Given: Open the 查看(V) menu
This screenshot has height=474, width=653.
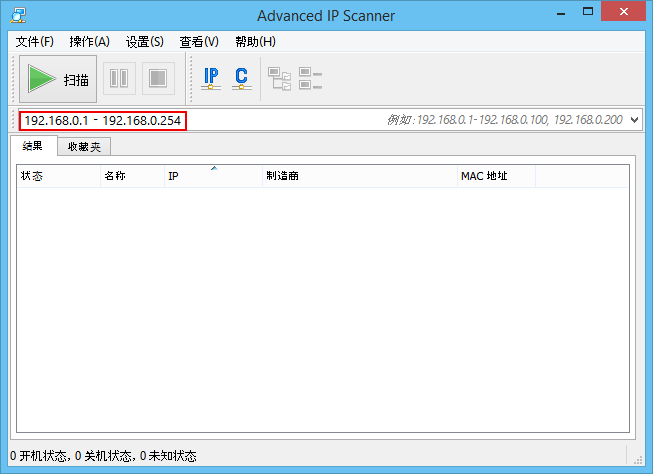Looking at the screenshot, I should click(x=198, y=42).
